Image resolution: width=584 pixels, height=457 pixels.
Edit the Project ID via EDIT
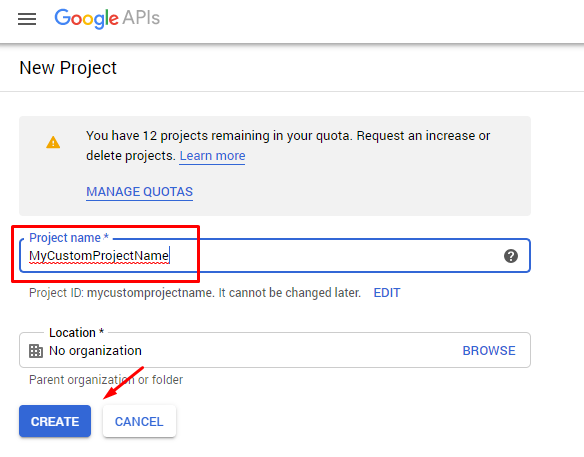click(x=387, y=293)
